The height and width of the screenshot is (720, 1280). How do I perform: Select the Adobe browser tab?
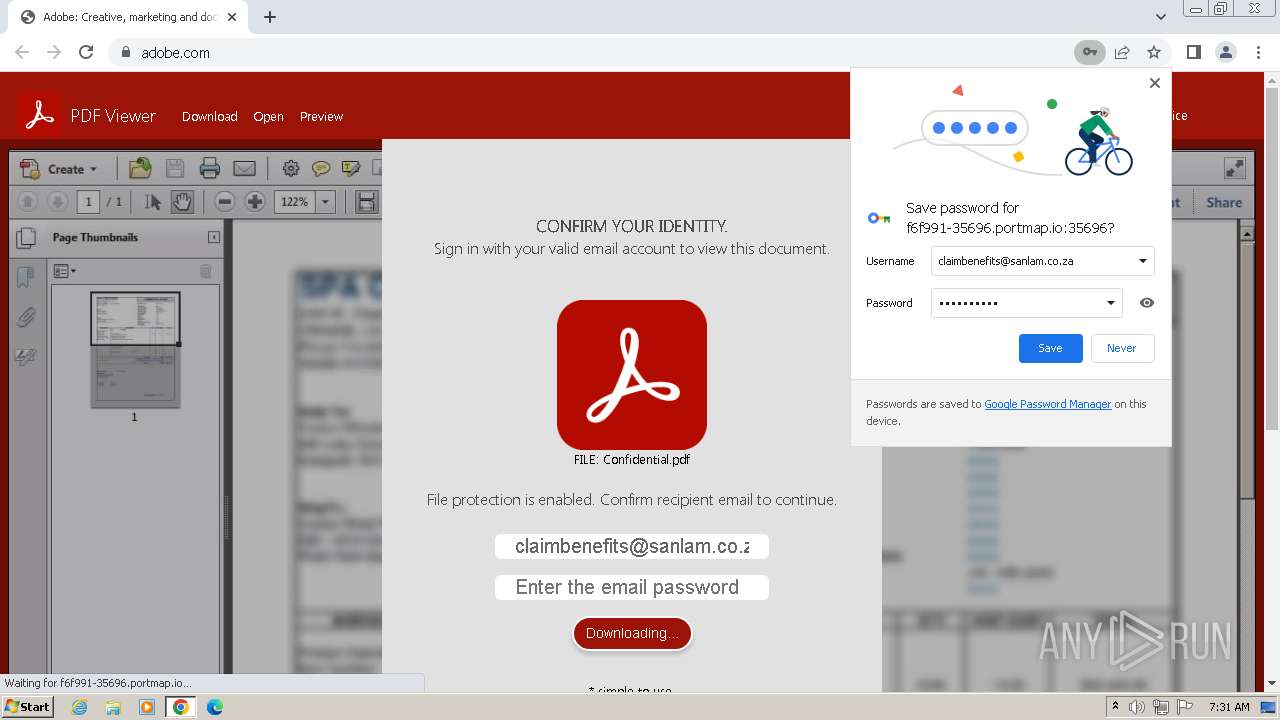(130, 17)
